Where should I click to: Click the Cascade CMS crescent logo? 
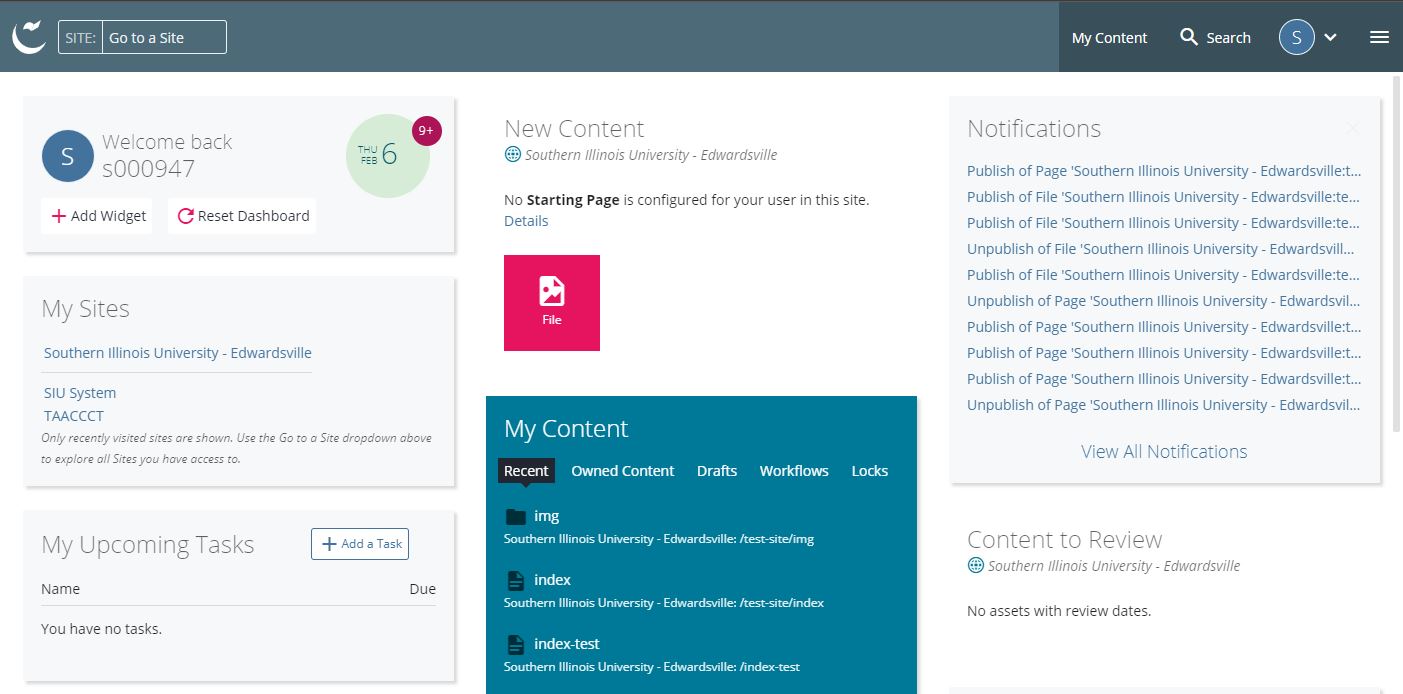click(x=29, y=36)
